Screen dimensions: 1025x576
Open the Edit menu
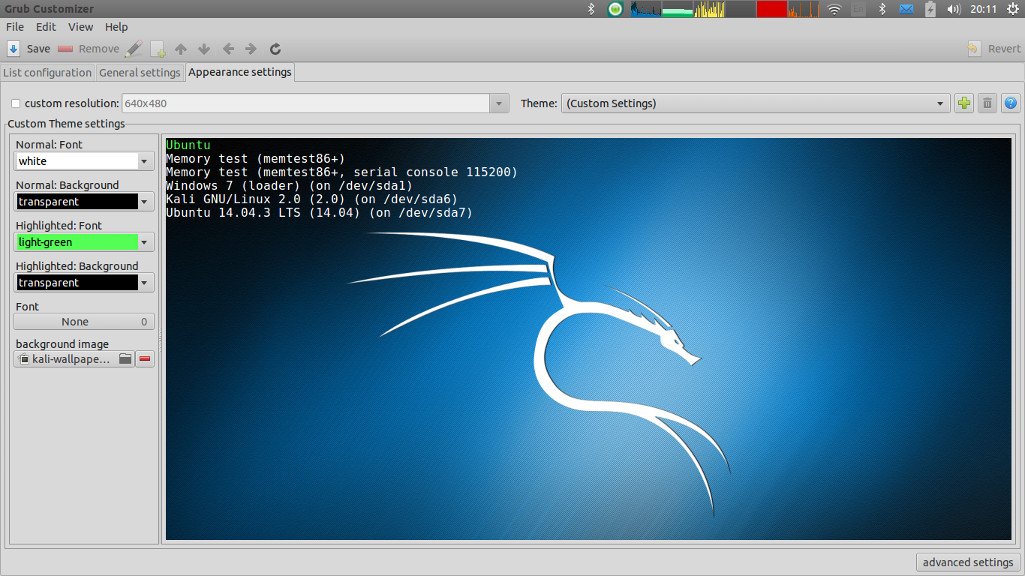pyautogui.click(x=46, y=27)
